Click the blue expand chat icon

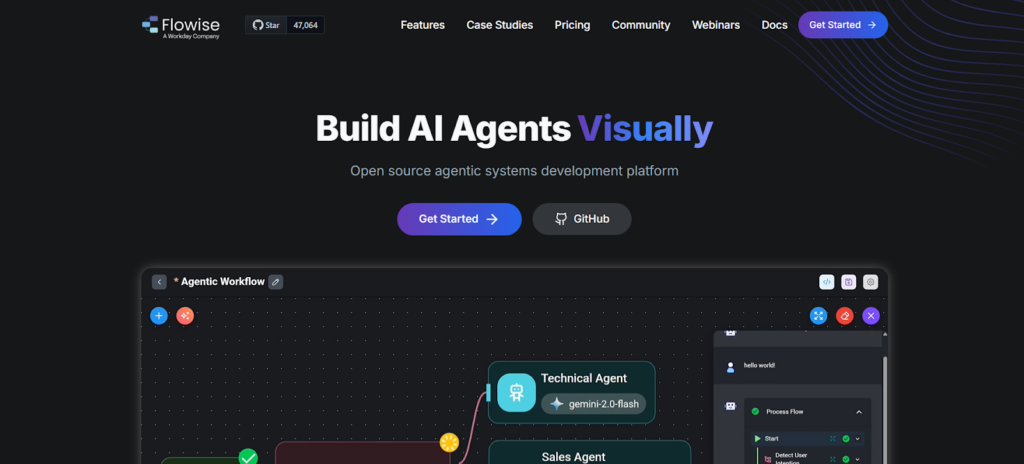tap(819, 316)
